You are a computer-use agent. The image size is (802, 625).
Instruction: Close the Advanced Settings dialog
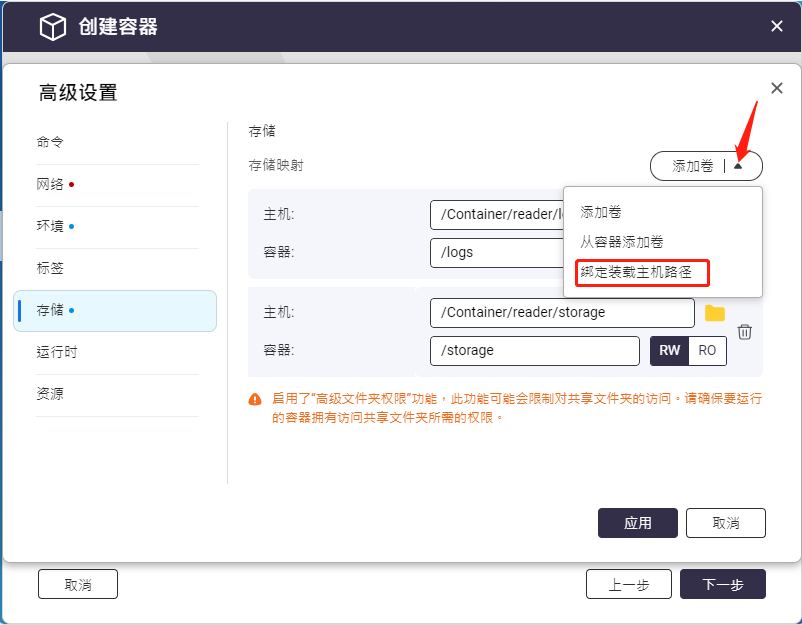point(776,88)
